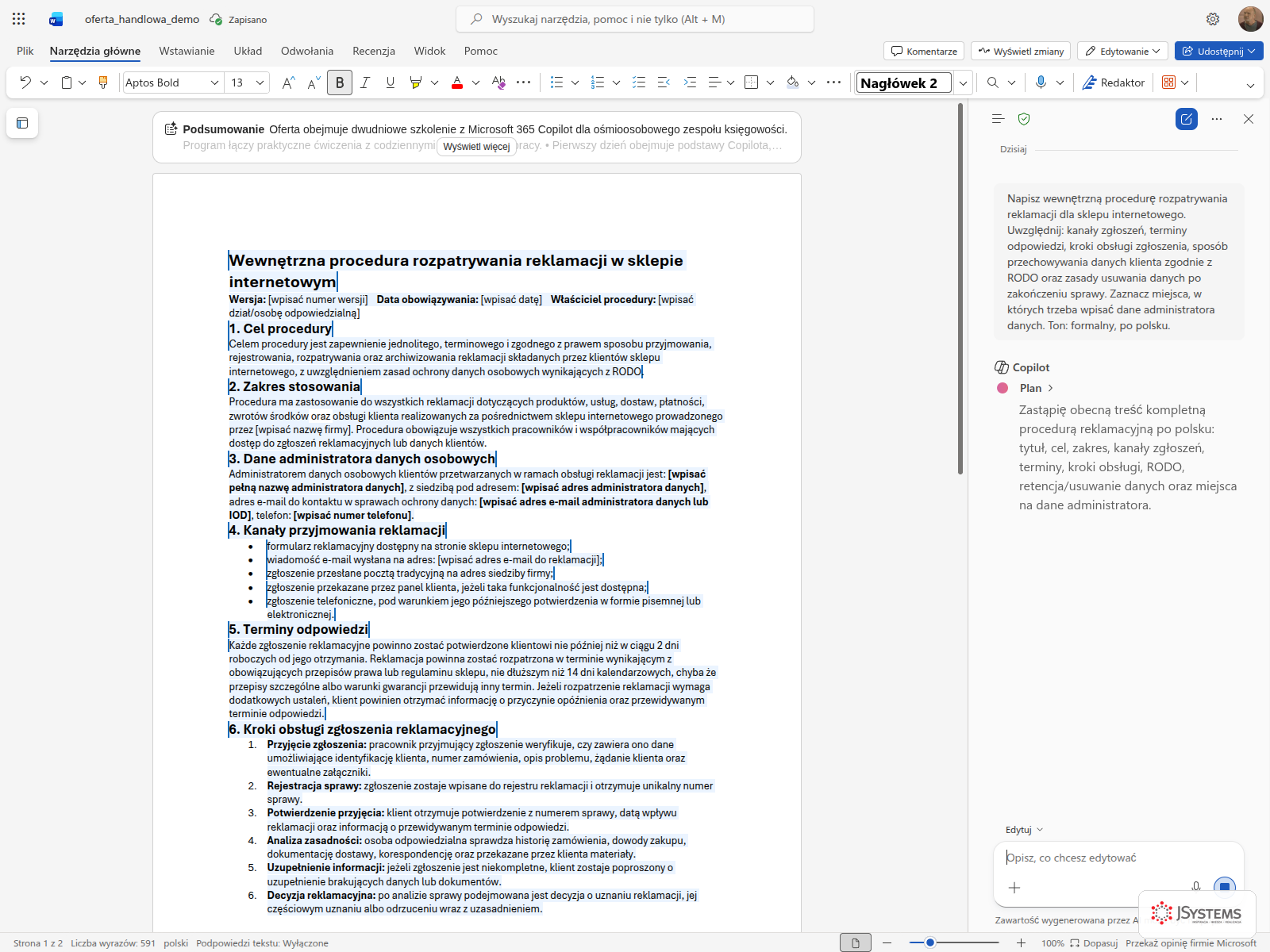Open the bullet list style dropdown arrow
Image resolution: width=1270 pixels, height=952 pixels.
(x=575, y=83)
